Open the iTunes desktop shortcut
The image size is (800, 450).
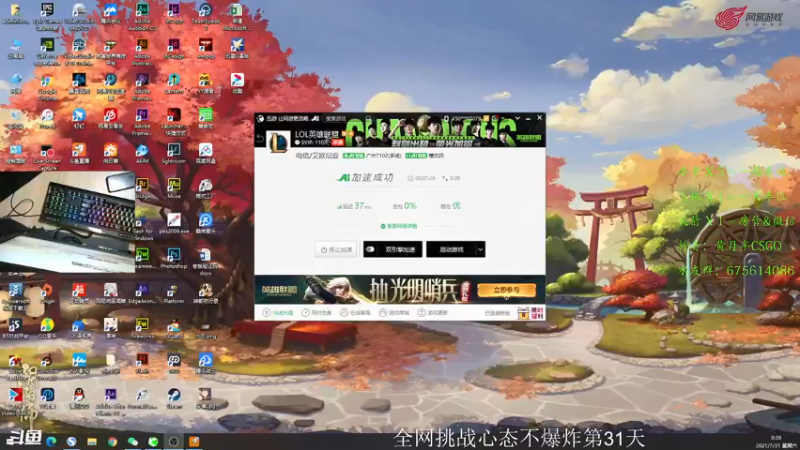(47, 118)
